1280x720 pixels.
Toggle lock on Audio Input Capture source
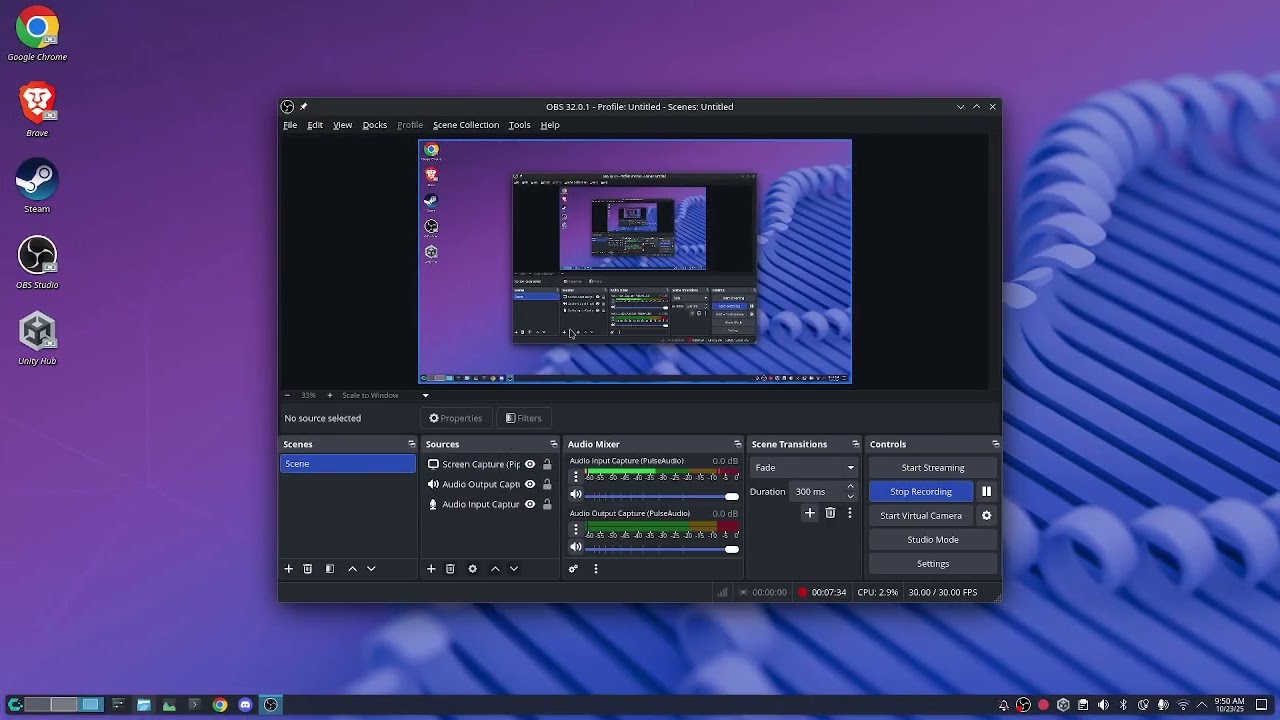point(547,504)
